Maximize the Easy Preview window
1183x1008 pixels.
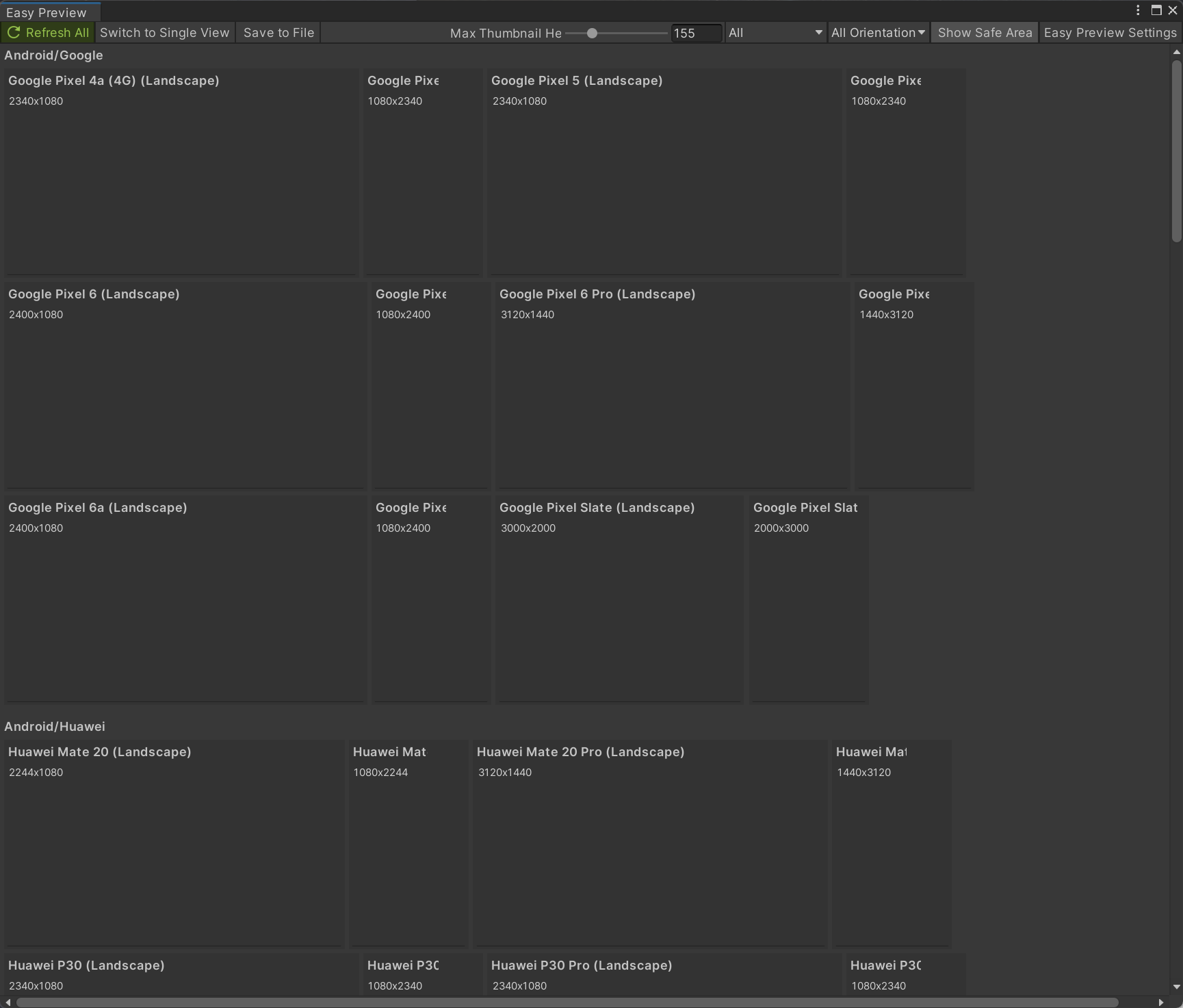coord(1156,10)
